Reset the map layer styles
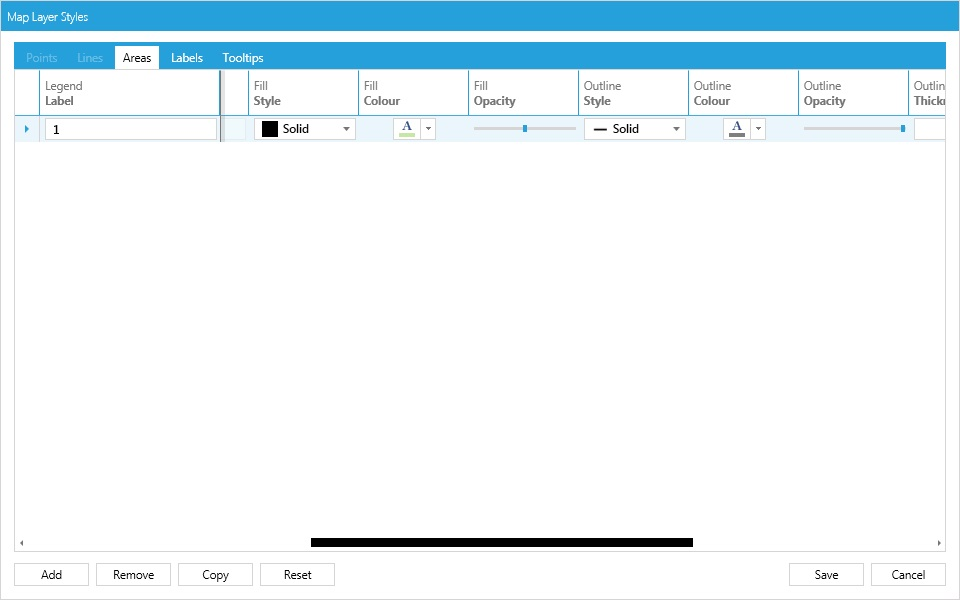 tap(297, 574)
